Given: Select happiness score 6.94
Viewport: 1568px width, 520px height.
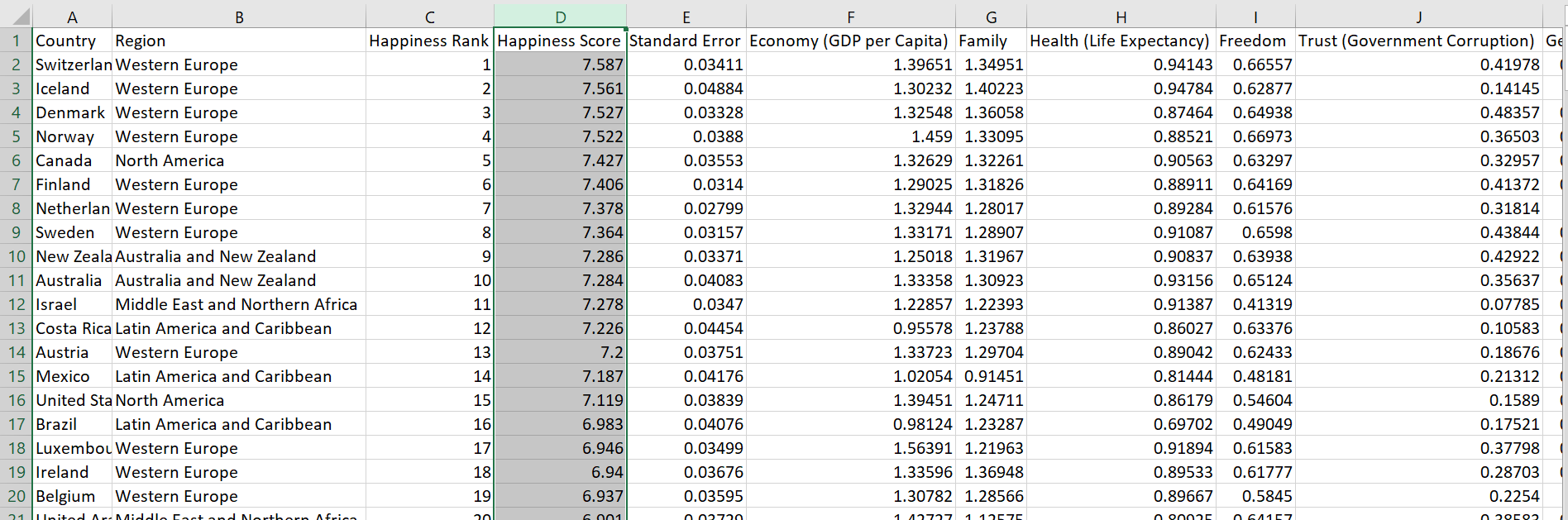Looking at the screenshot, I should pyautogui.click(x=560, y=472).
